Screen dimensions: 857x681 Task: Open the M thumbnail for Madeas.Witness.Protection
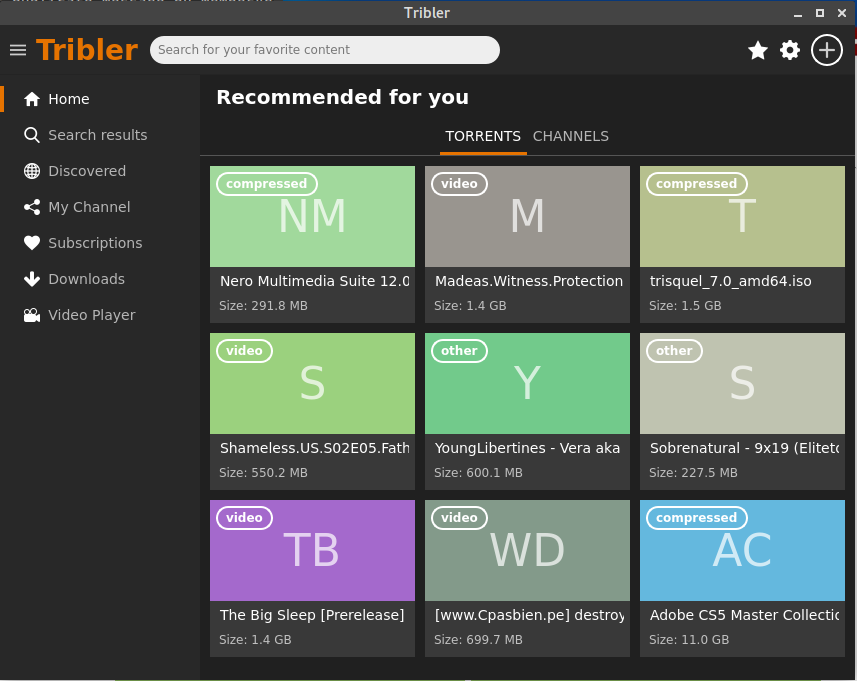527,216
